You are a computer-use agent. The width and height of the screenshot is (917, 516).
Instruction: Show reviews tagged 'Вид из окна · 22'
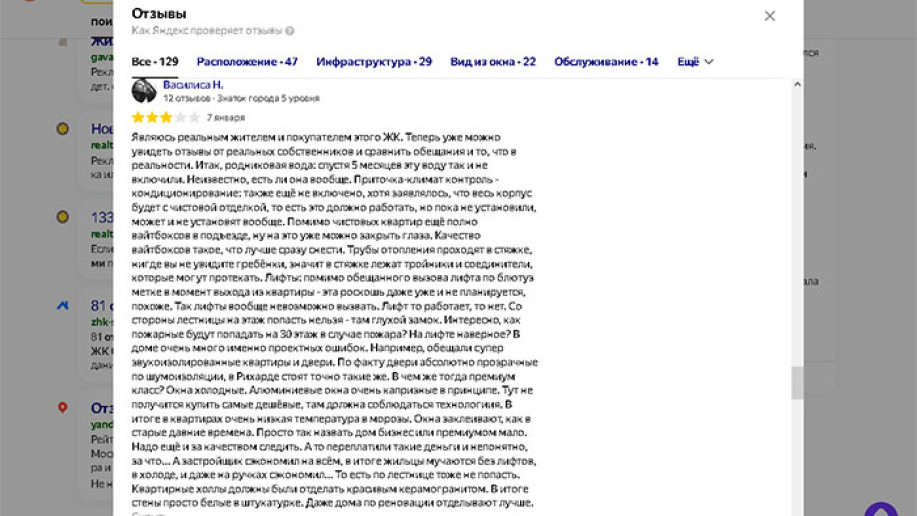tap(493, 62)
